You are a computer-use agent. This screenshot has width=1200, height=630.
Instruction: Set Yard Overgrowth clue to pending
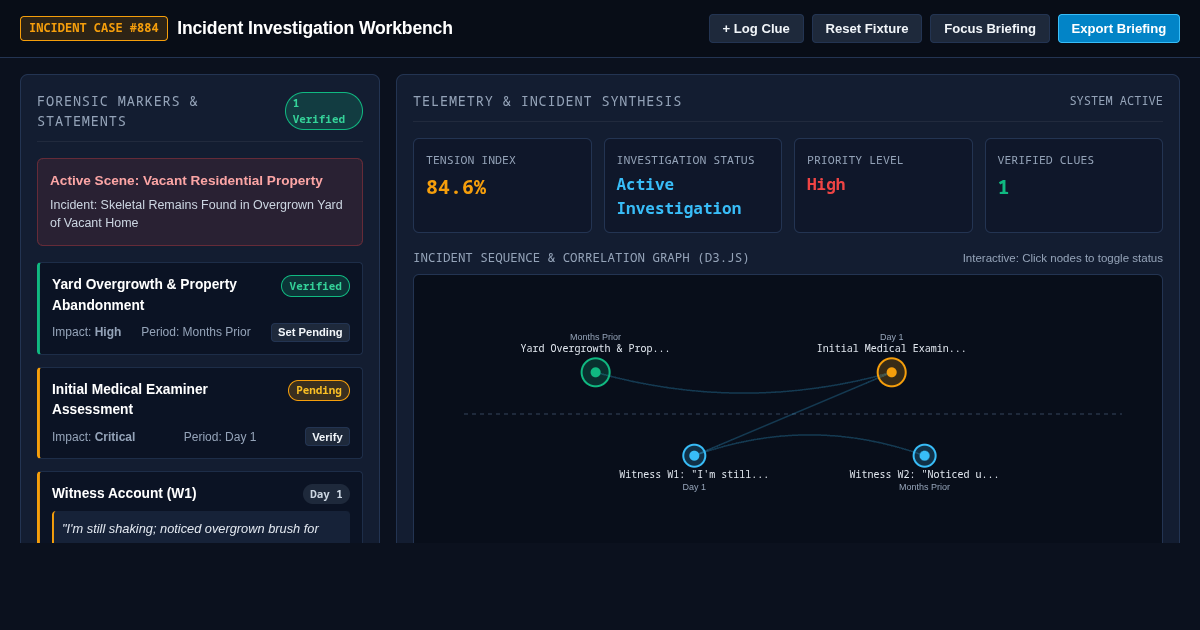coord(310,332)
